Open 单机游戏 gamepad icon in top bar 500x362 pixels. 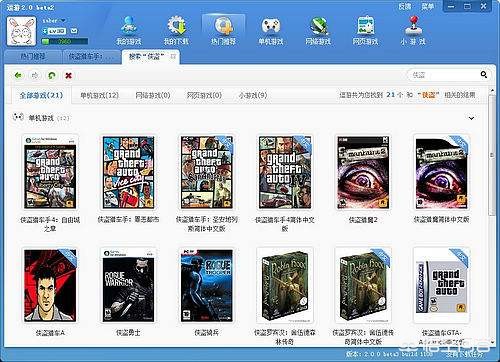tap(271, 30)
